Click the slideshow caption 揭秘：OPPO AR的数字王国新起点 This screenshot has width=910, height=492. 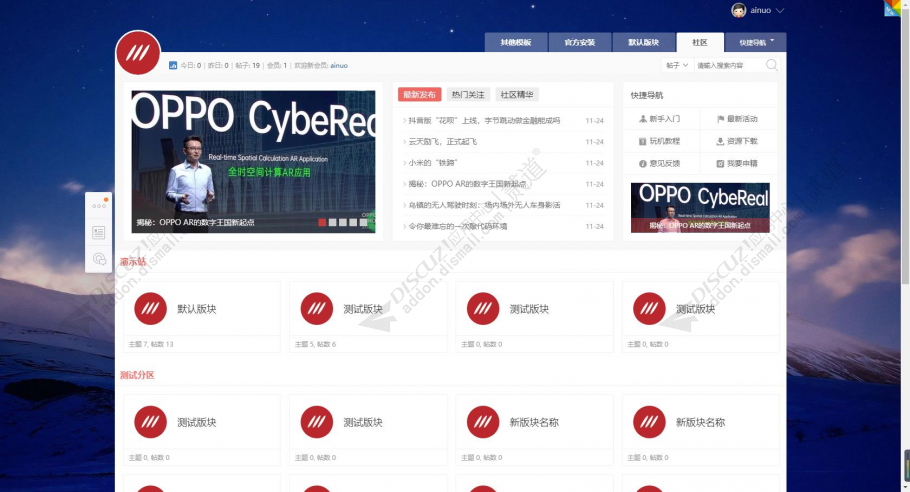196,222
